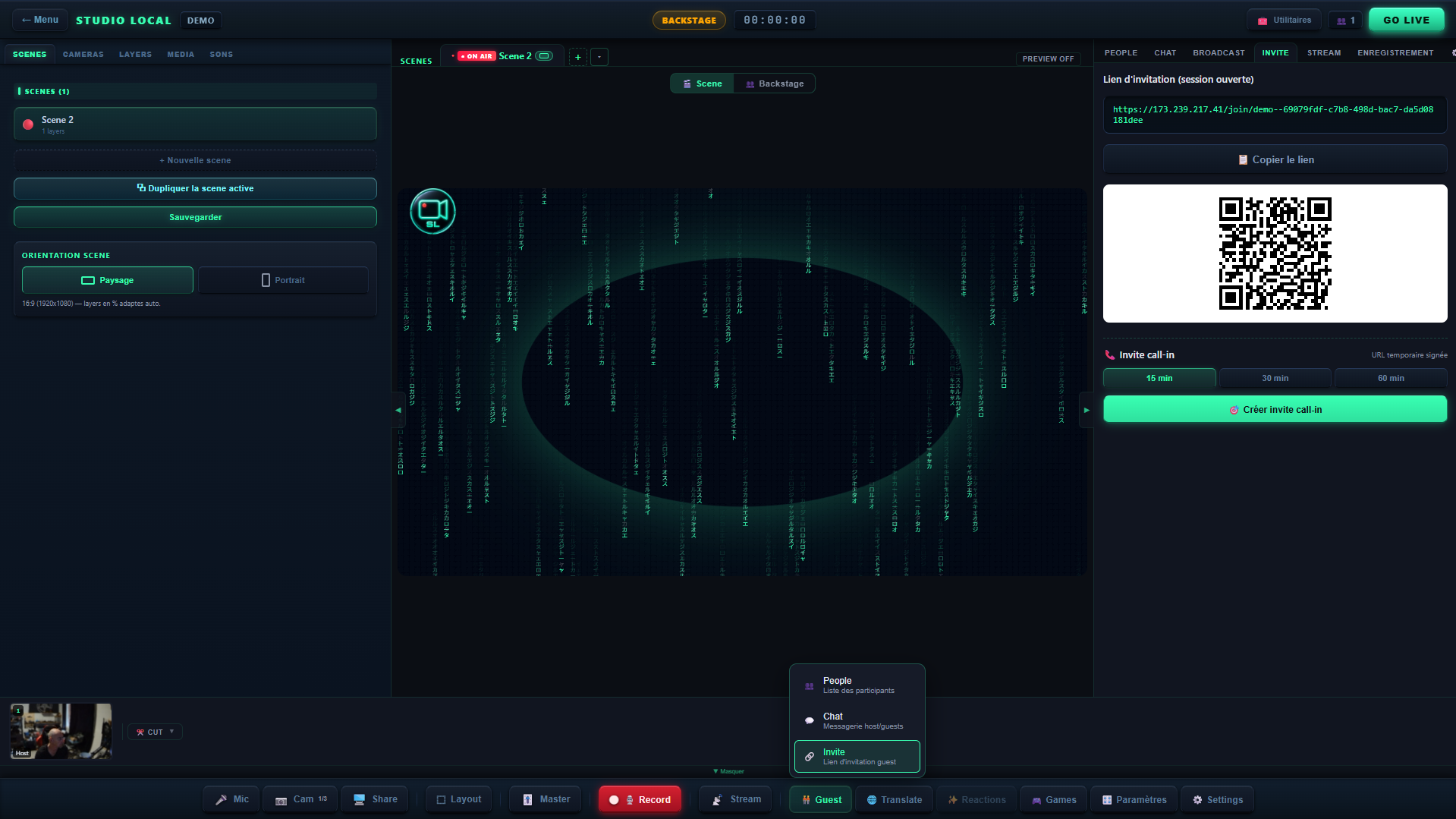The width and height of the screenshot is (1456, 819).
Task: Open the PEOPLE panel tab
Action: click(x=1121, y=53)
